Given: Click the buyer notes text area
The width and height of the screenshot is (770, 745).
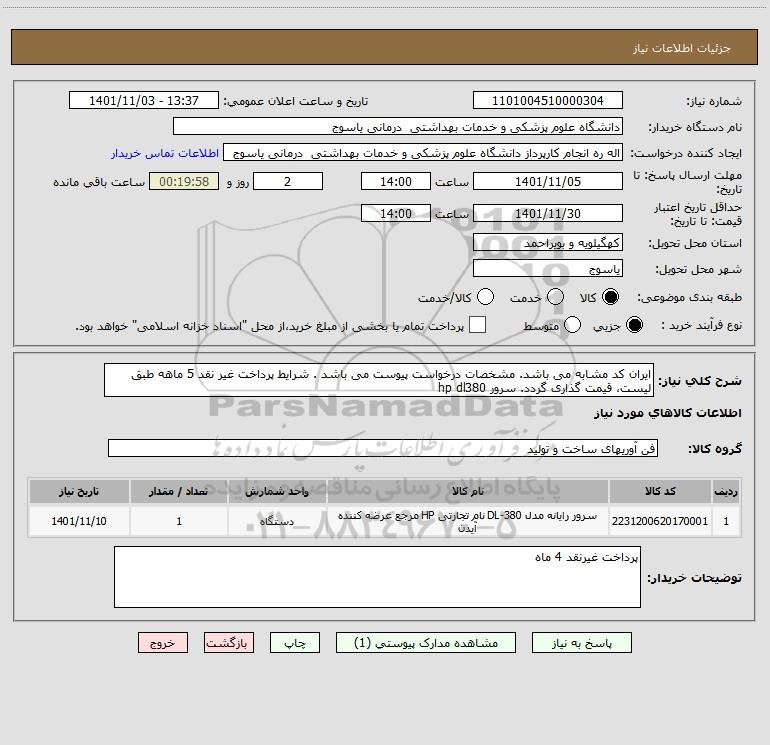Looking at the screenshot, I should [x=377, y=577].
